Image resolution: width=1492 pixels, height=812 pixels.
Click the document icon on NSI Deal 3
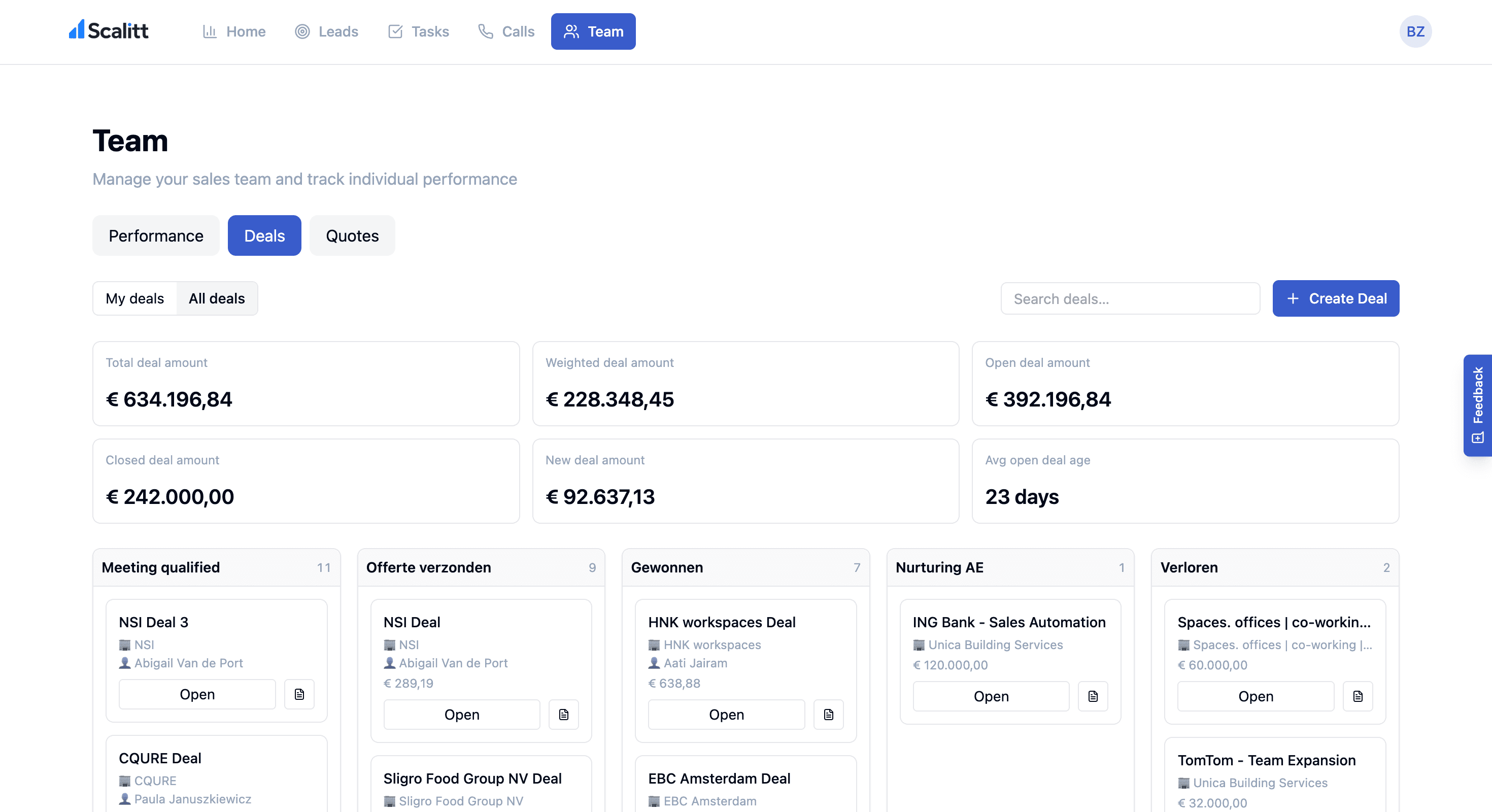click(299, 694)
